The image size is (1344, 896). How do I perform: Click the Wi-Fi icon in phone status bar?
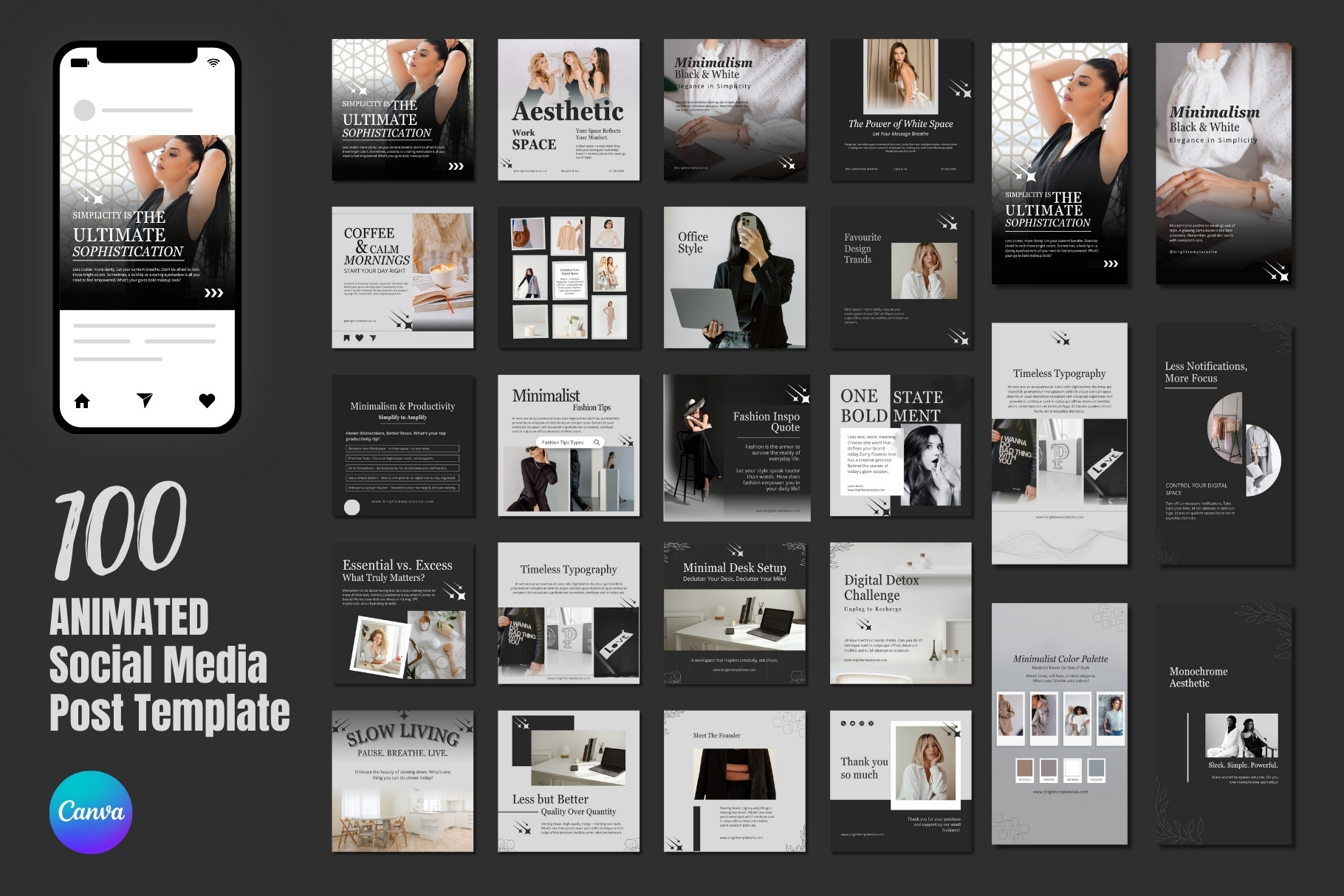click(x=213, y=63)
